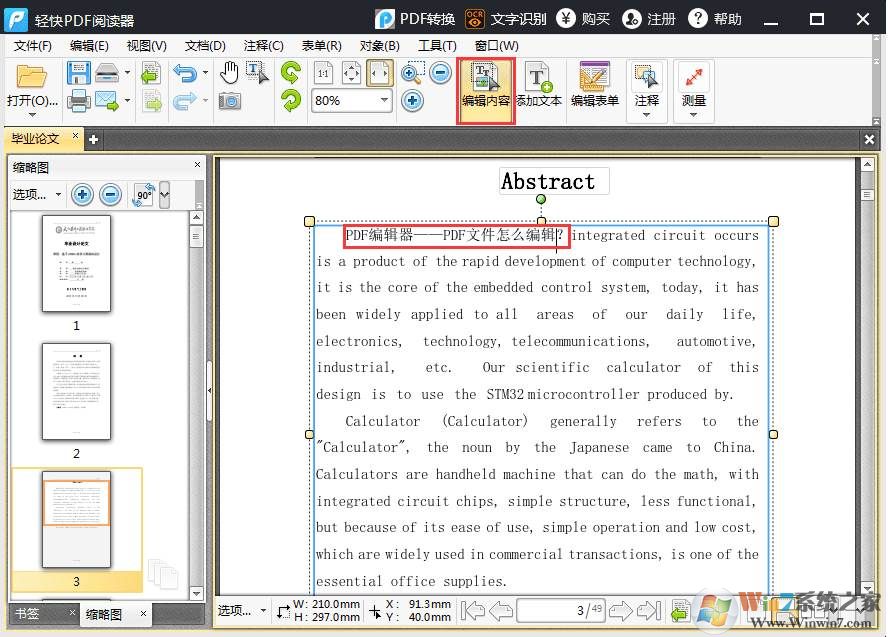
Task: Click the Save floppy disk icon
Action: [x=78, y=73]
